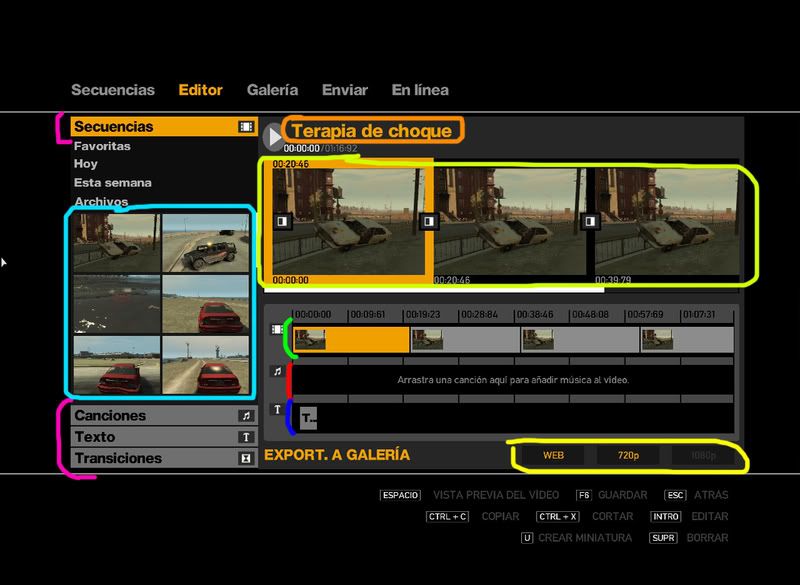Click the transition icon on Transiciones header
The width and height of the screenshot is (800, 585).
pos(246,459)
